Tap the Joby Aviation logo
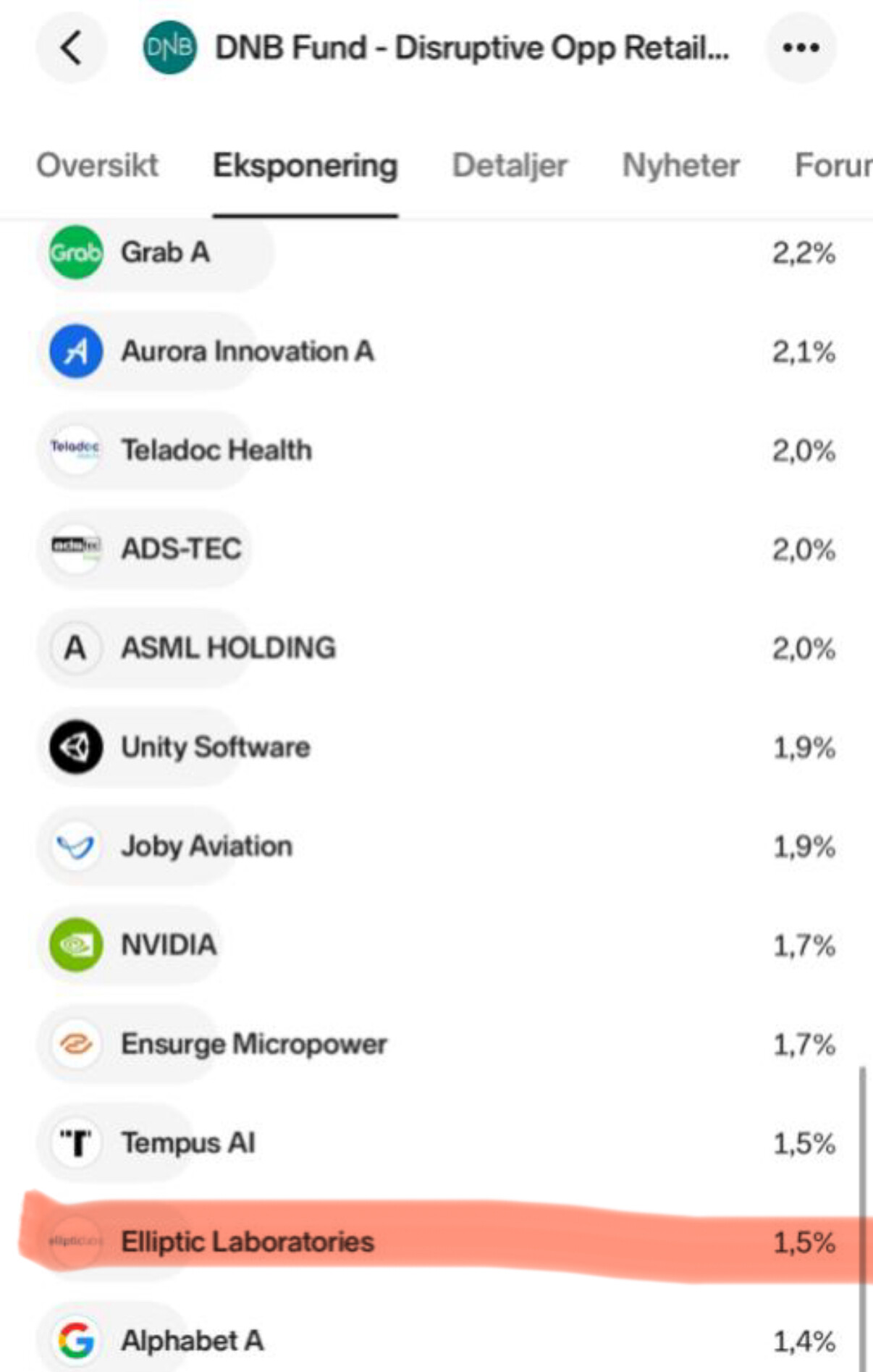Image resolution: width=873 pixels, height=1372 pixels. pyautogui.click(x=75, y=846)
